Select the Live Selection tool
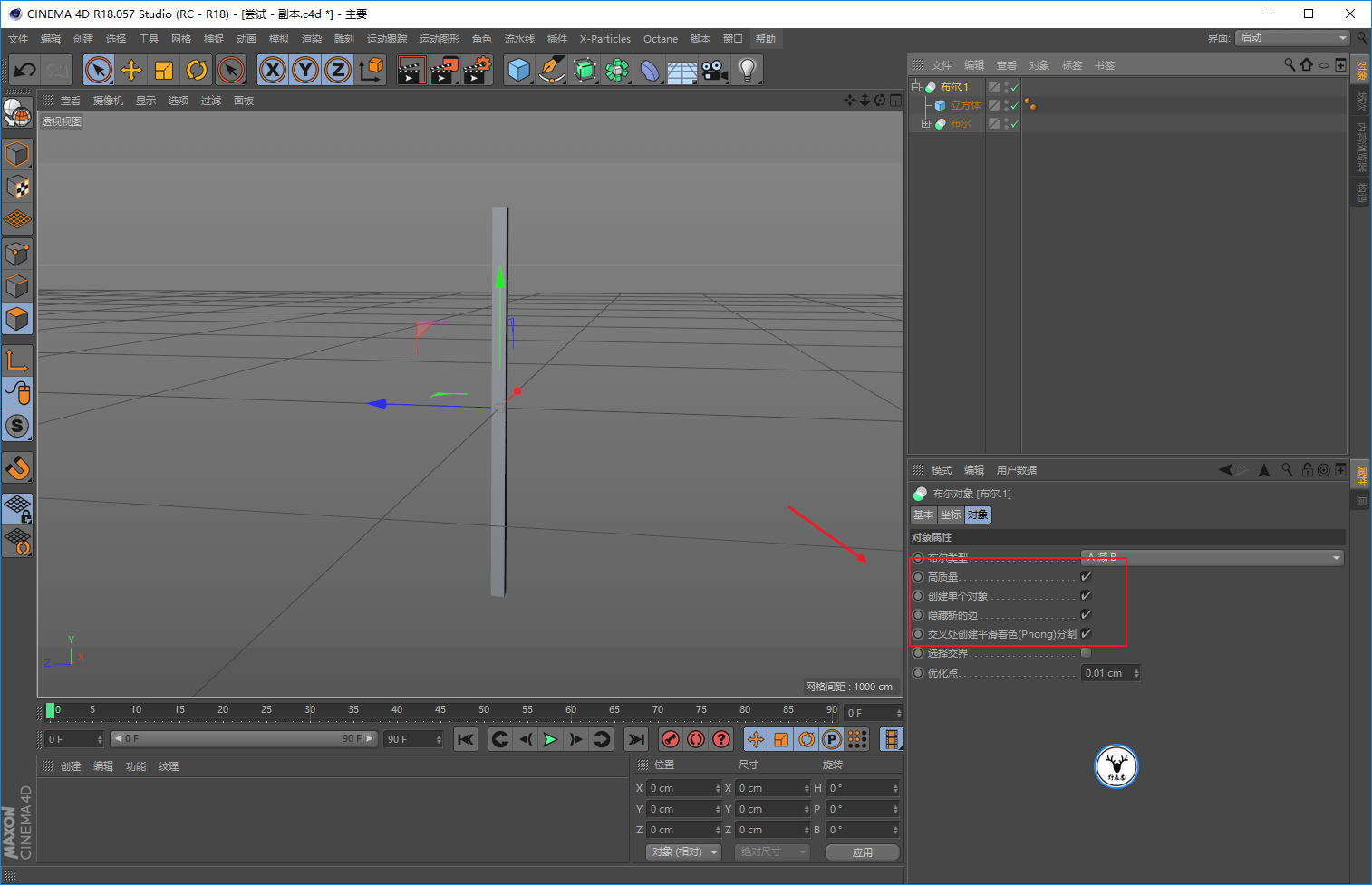 [99, 70]
